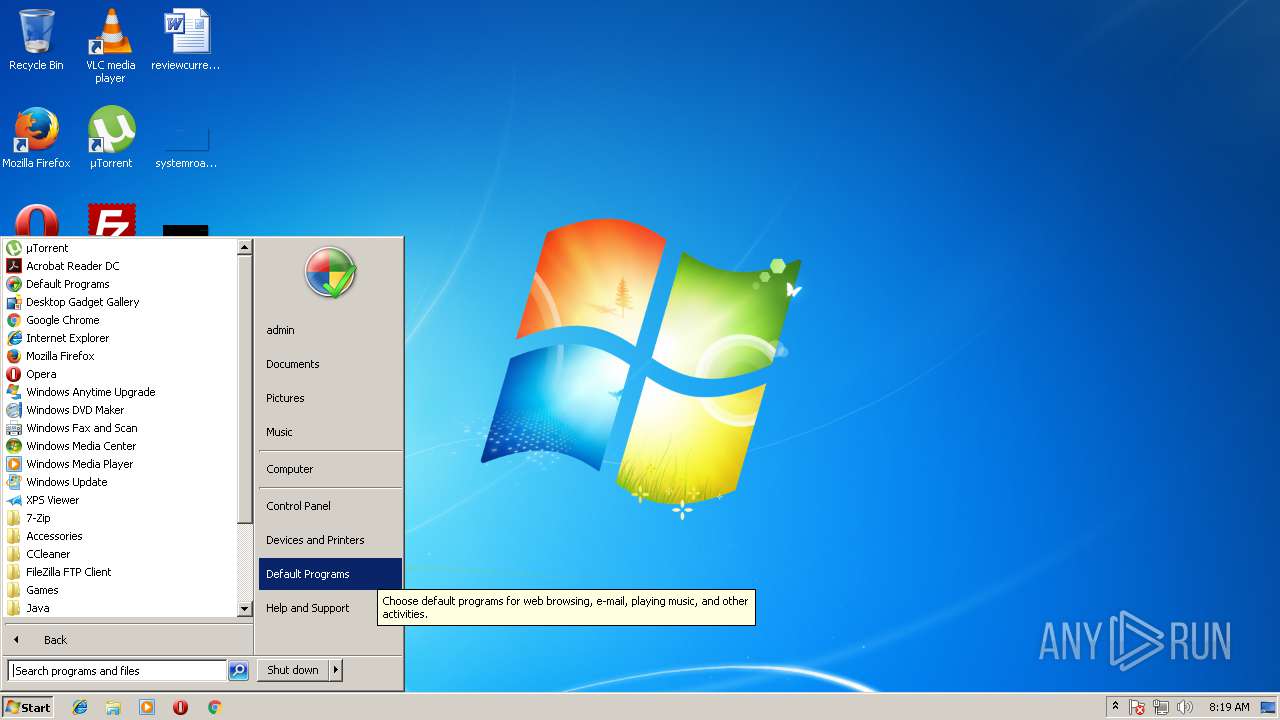Screen dimensions: 1280x720
Task: Open Control Panel from the Start menu
Action: click(330, 506)
